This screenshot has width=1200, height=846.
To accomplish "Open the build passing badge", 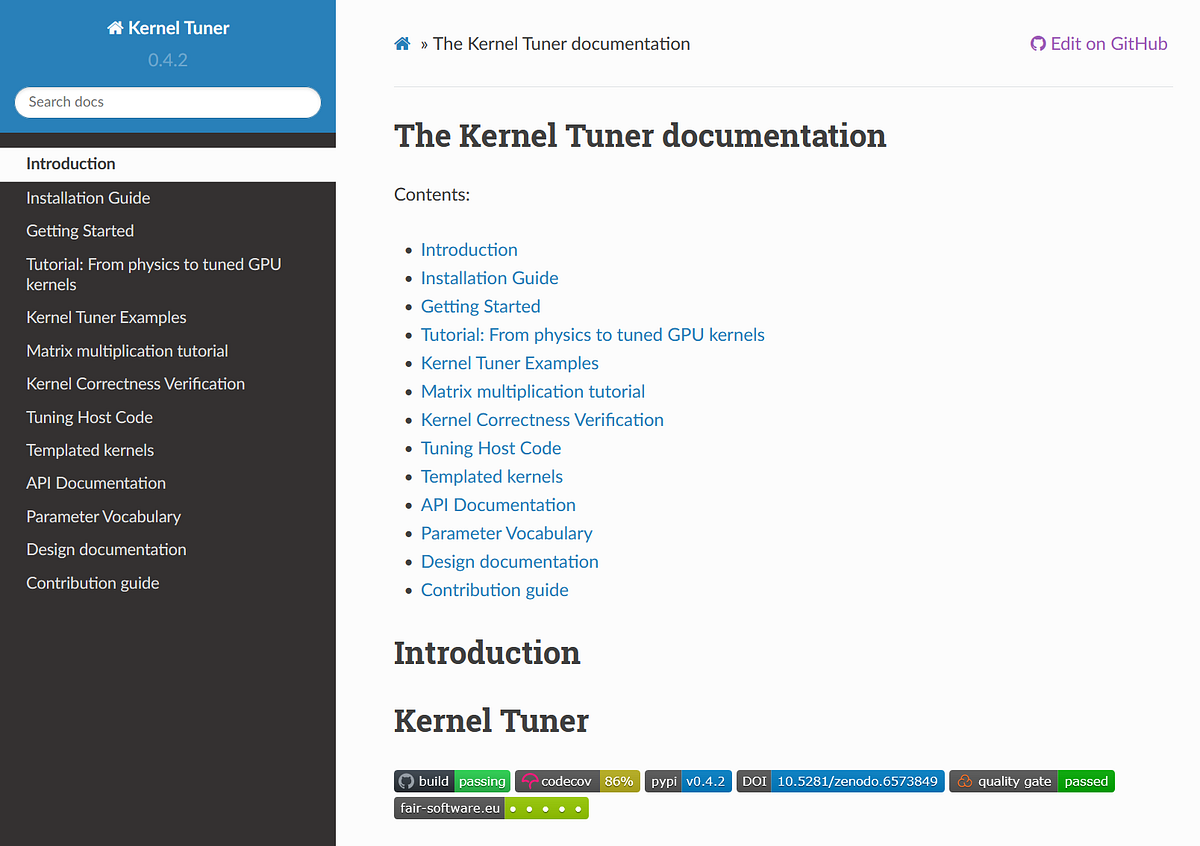I will click(451, 781).
